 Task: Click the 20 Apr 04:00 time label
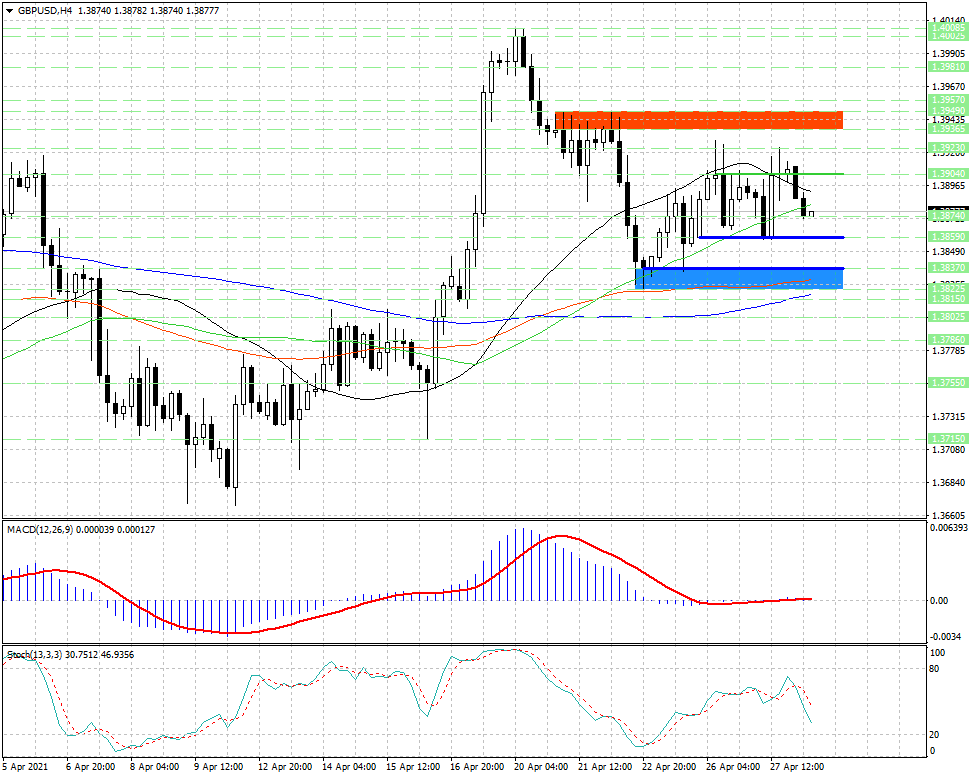pyautogui.click(x=541, y=767)
